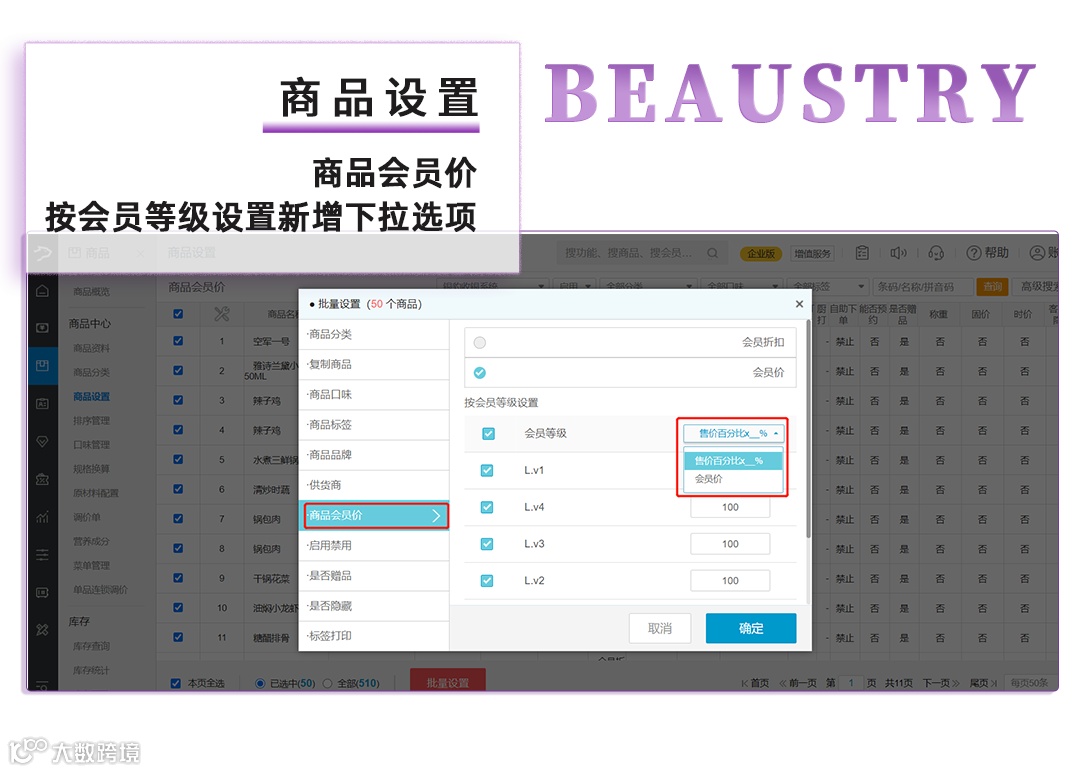Uncheck the L.v1 member level checkbox
This screenshot has width=1080, height=772.
(487, 470)
